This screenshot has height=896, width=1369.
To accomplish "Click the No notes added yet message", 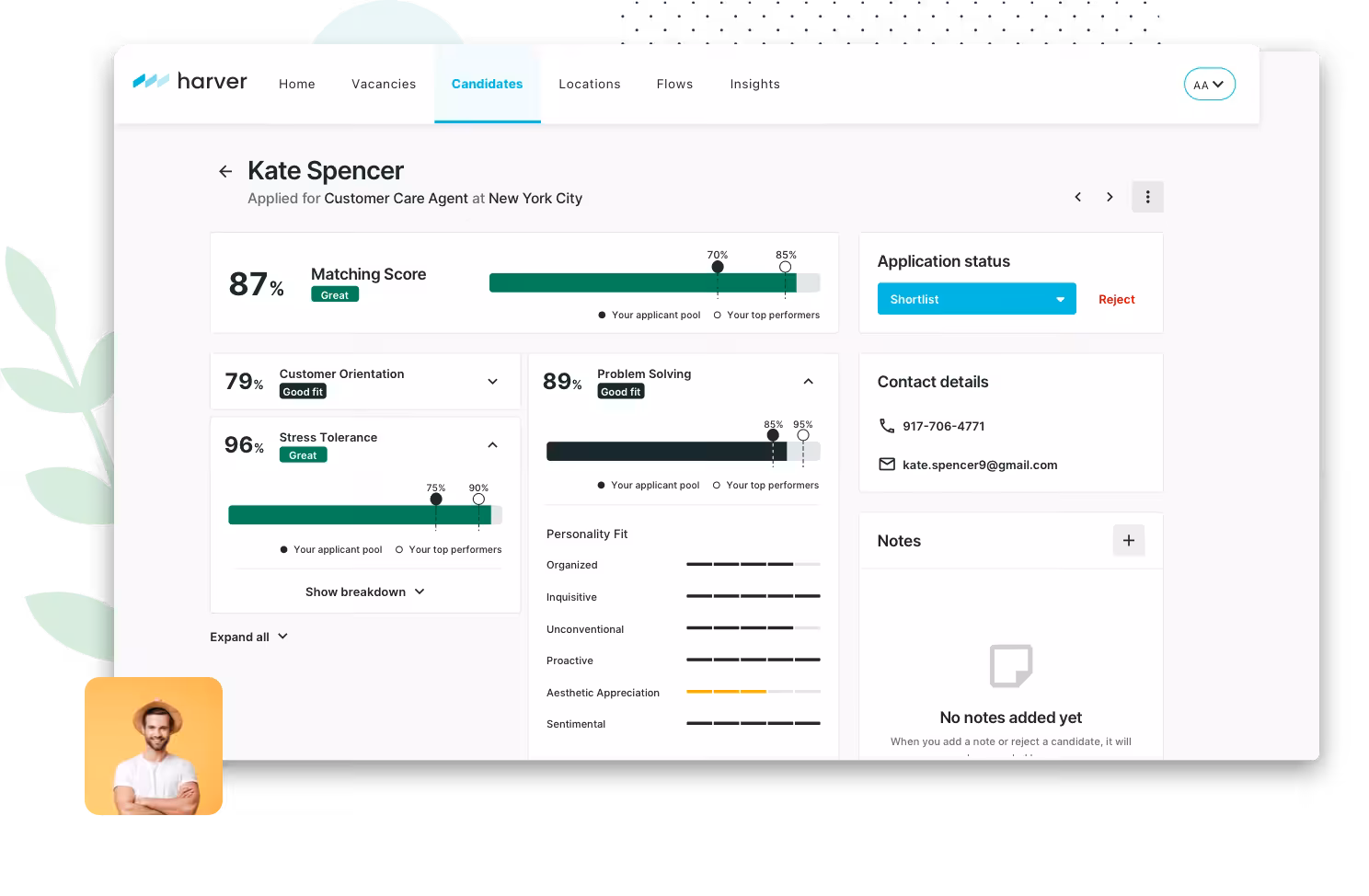I will click(1011, 718).
